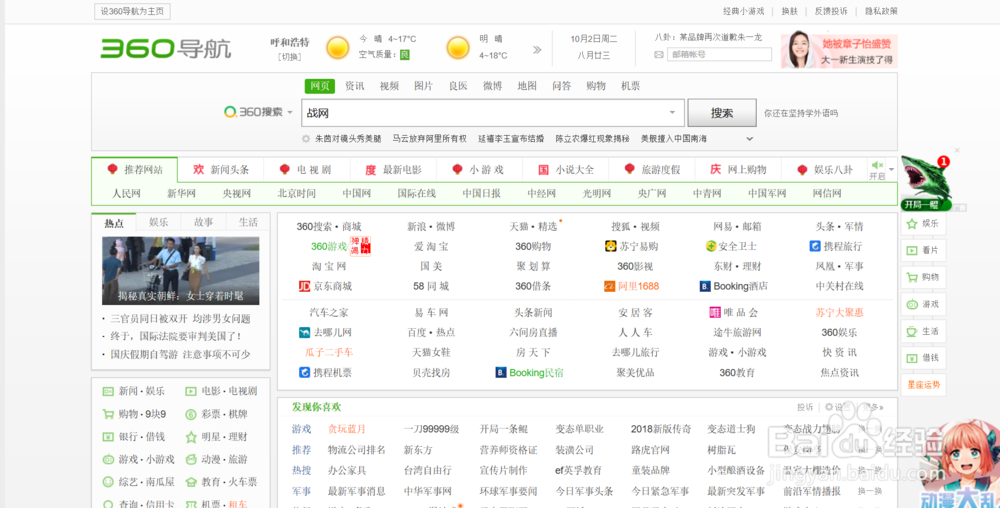Image resolution: width=1000 pixels, height=508 pixels.
Task: Click the 中国日报 link
Action: coord(482,194)
